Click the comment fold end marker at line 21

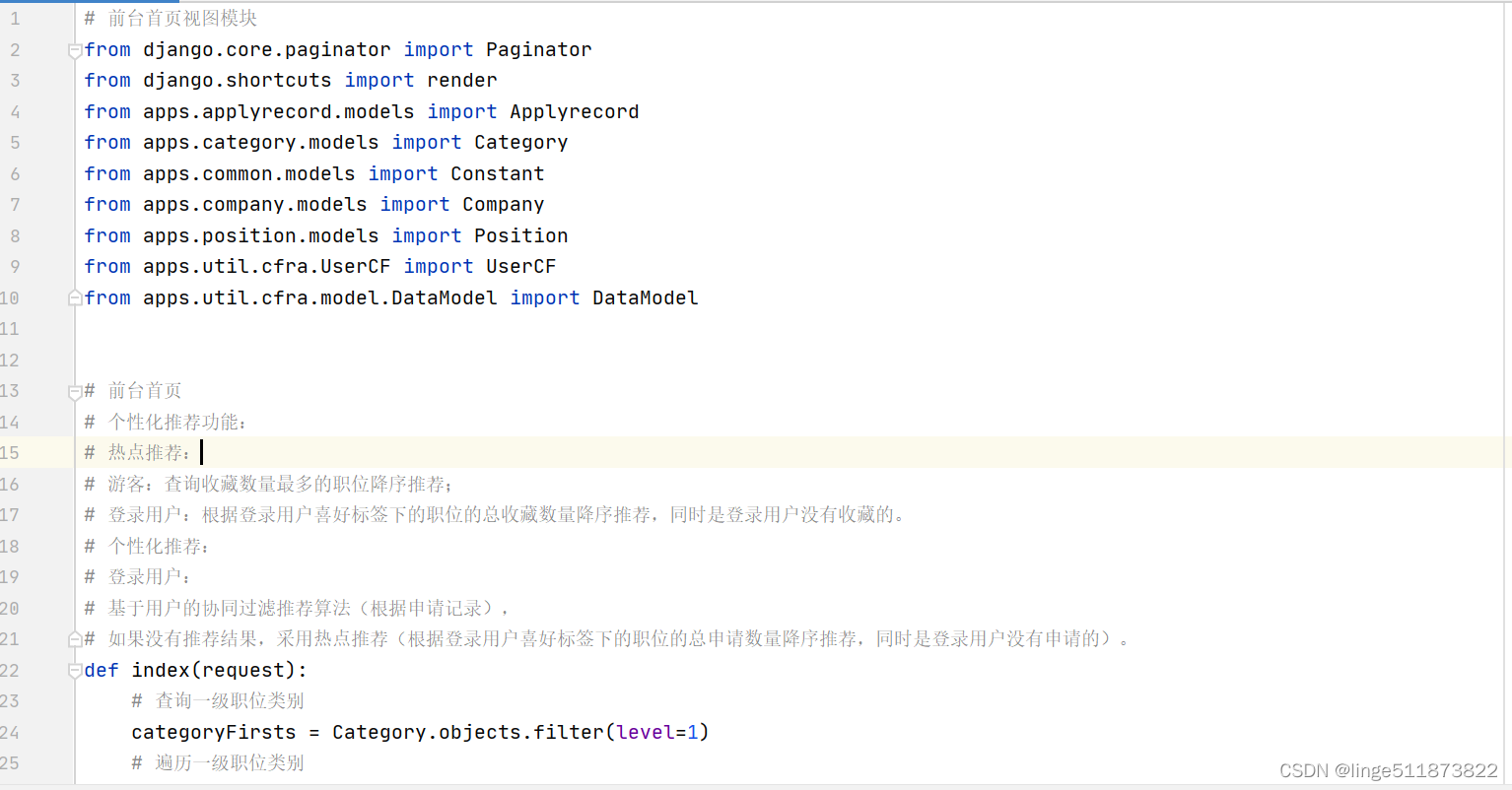tap(75, 639)
